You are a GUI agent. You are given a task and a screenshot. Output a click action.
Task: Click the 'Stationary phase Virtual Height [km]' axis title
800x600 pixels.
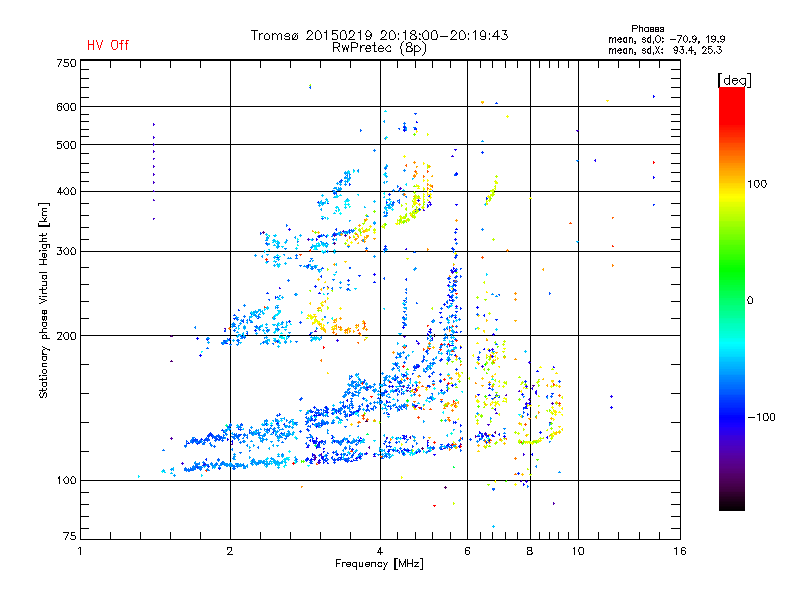(x=44, y=301)
